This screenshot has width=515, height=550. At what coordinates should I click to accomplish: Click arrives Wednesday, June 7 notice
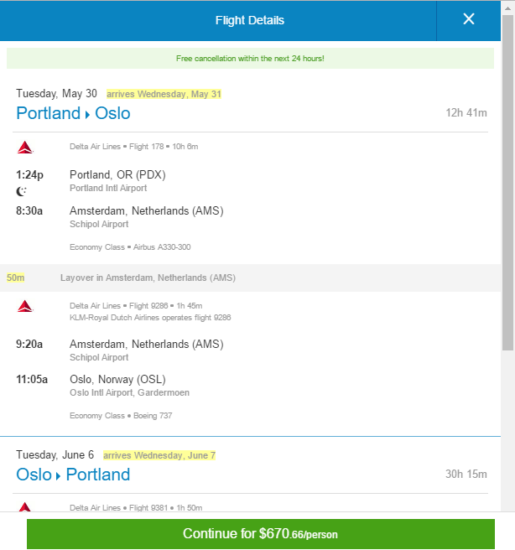pos(159,455)
